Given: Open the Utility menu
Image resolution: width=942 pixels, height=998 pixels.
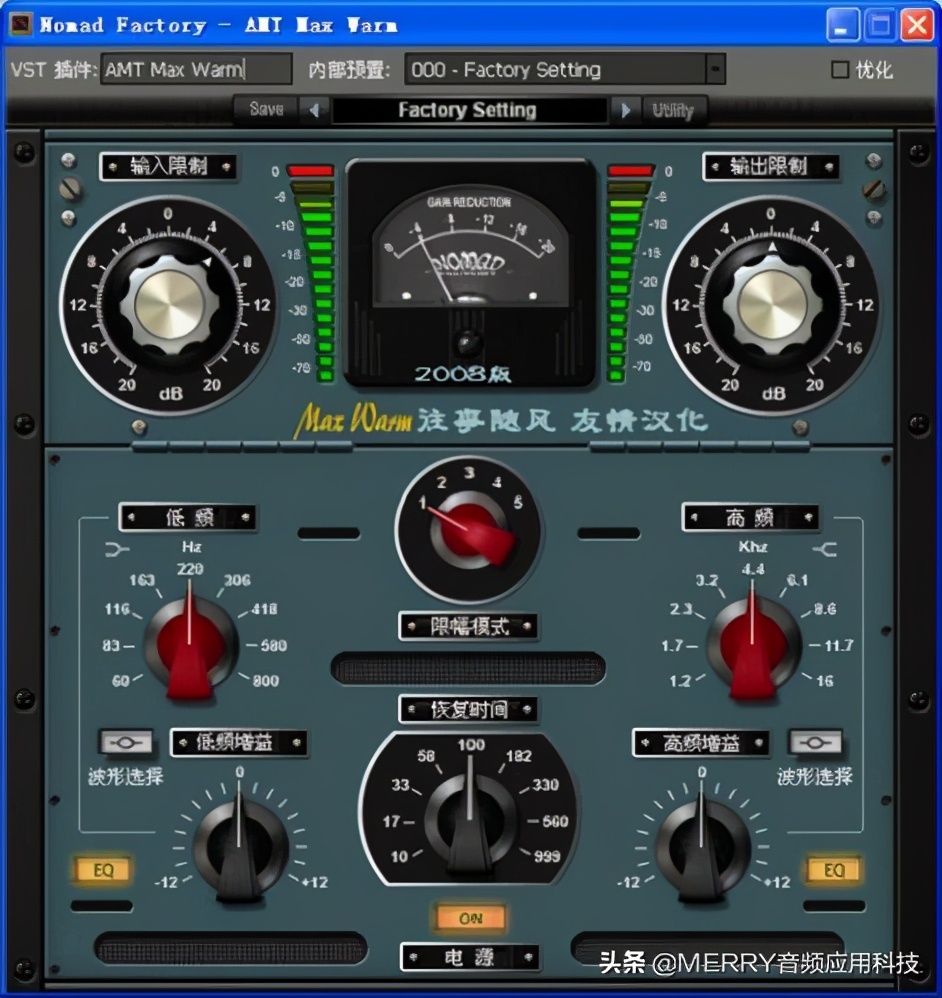Looking at the screenshot, I should coord(672,110).
